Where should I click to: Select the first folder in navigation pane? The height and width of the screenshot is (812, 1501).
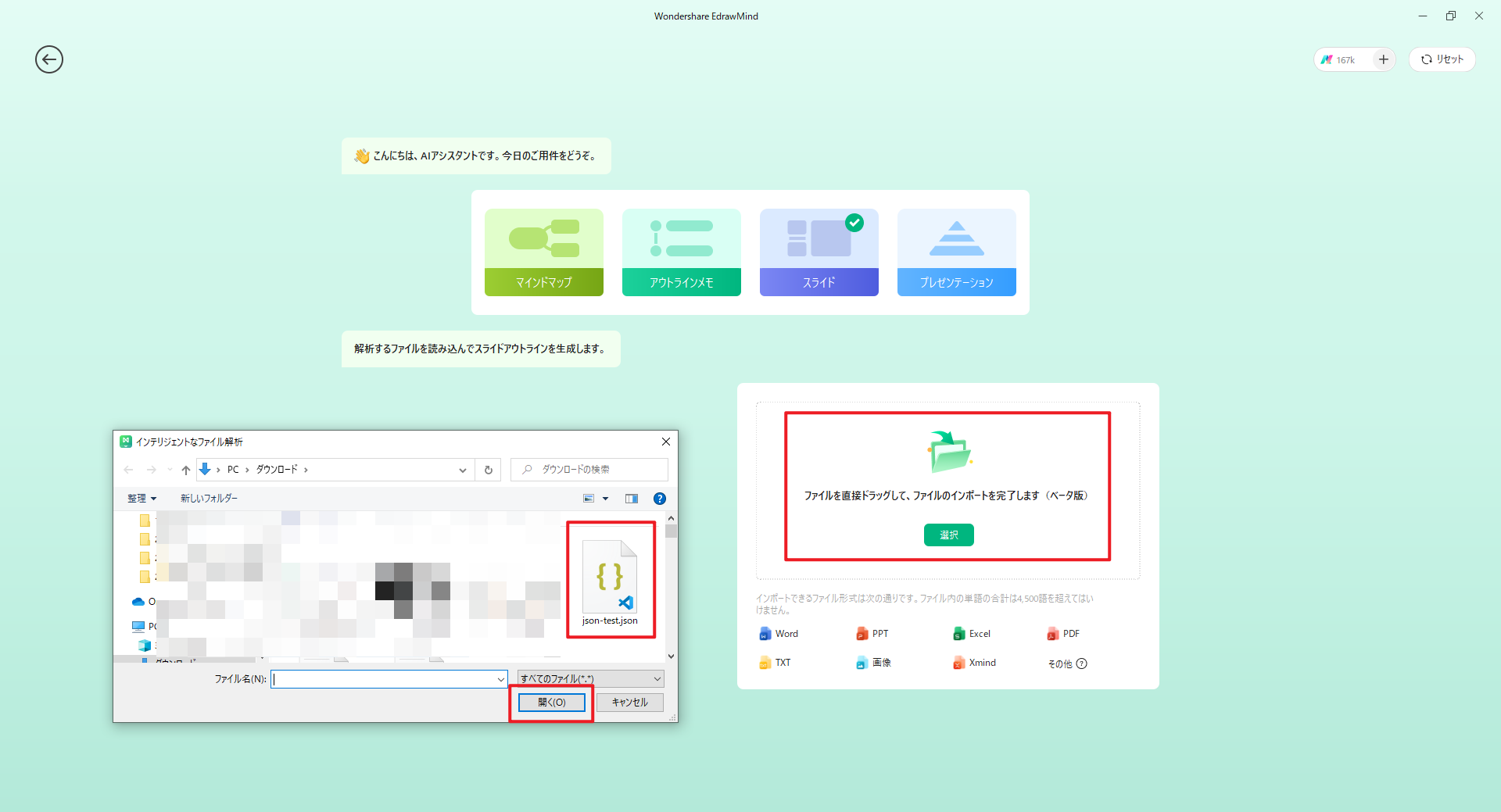(x=145, y=520)
